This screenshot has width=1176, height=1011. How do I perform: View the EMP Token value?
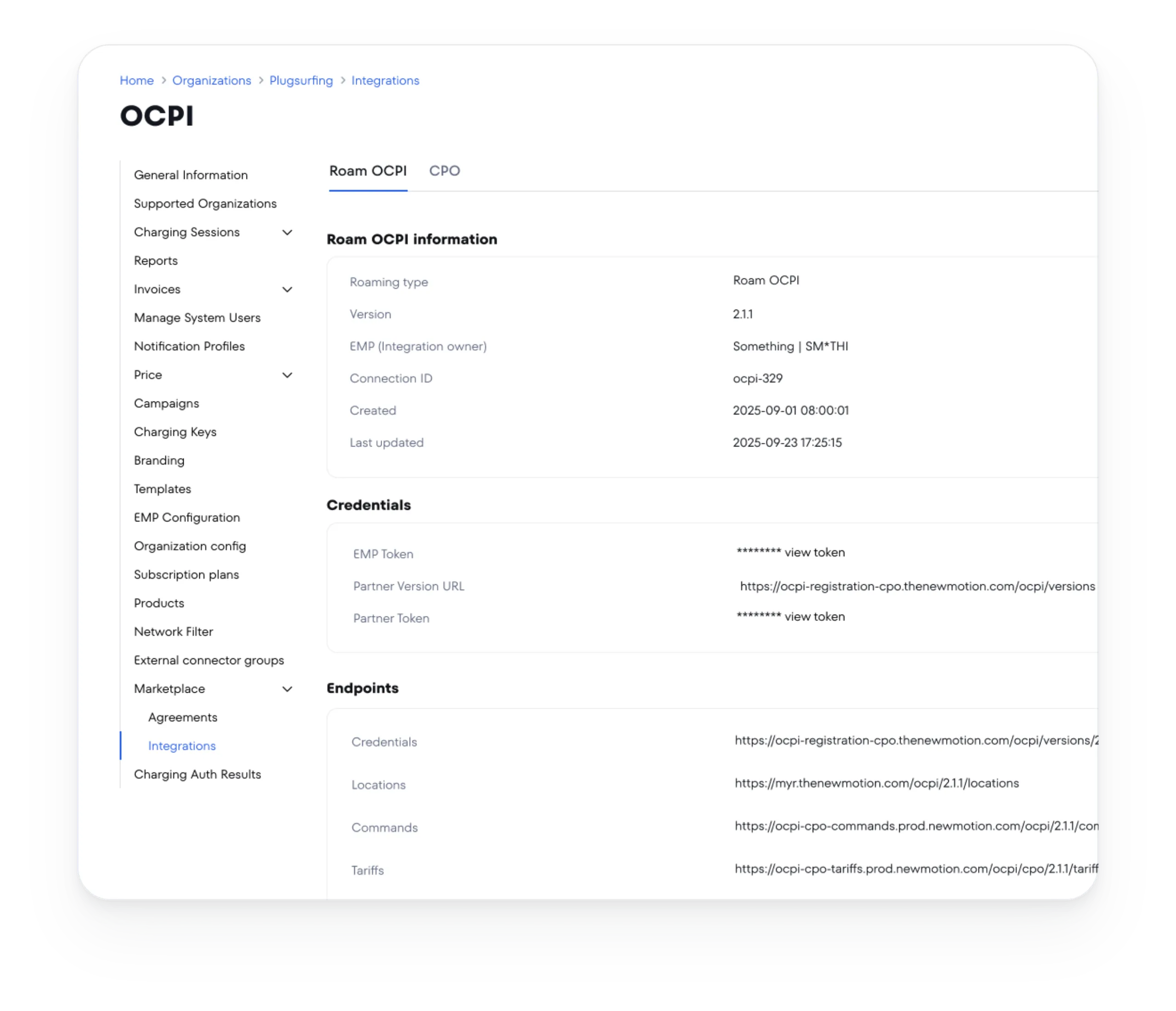click(x=814, y=552)
